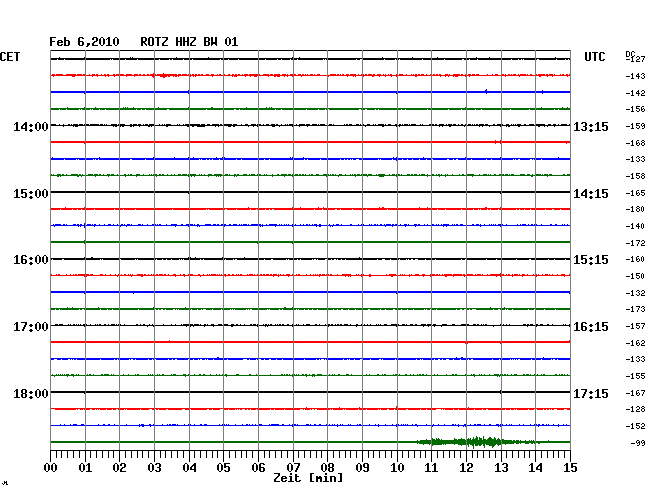650x494 pixels.
Task: Click the "07" minute axis label
Action: tap(293, 468)
